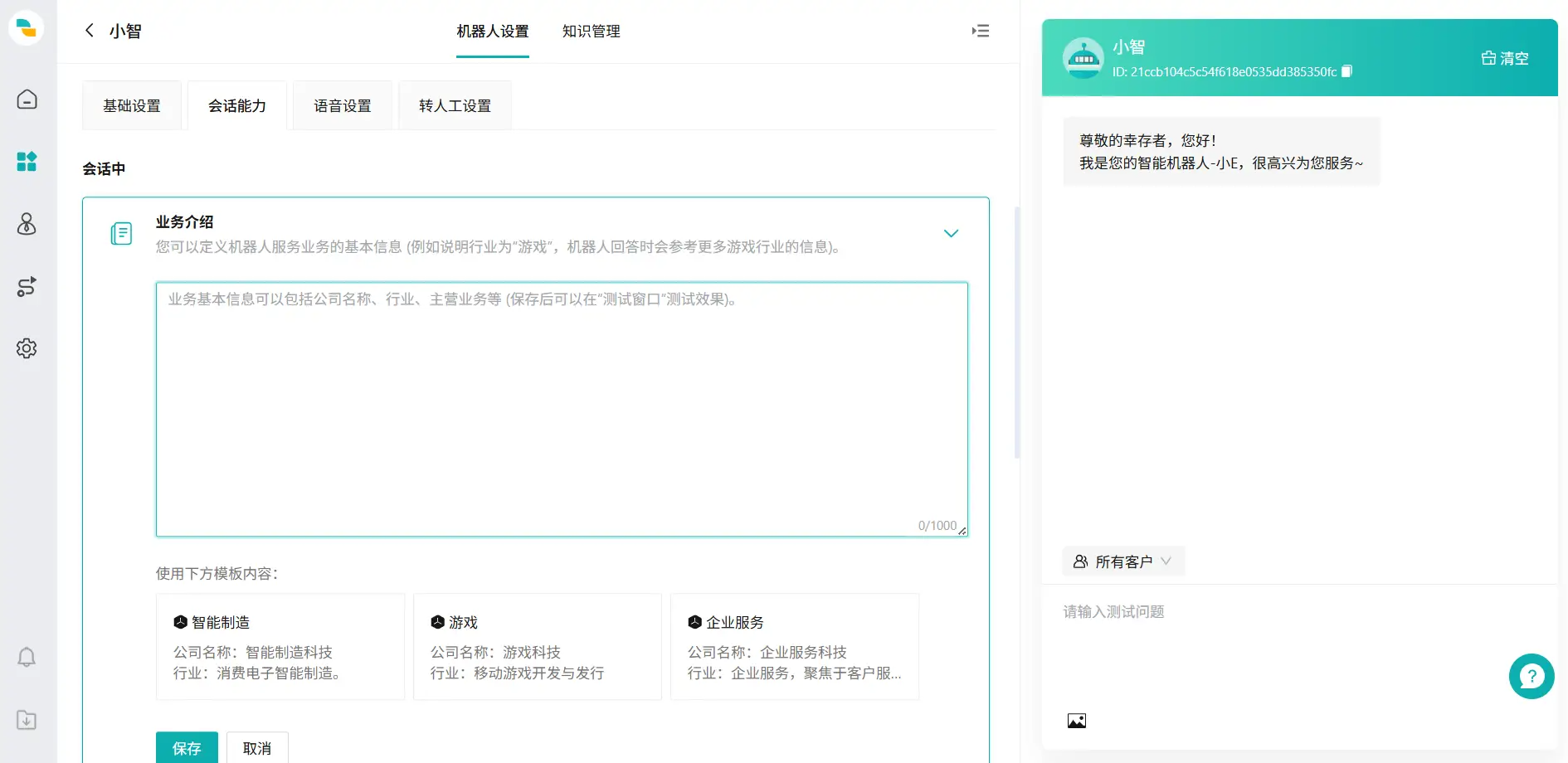This screenshot has height=763, width=1568.
Task: Open the 基础设置 tab
Action: coord(132,105)
